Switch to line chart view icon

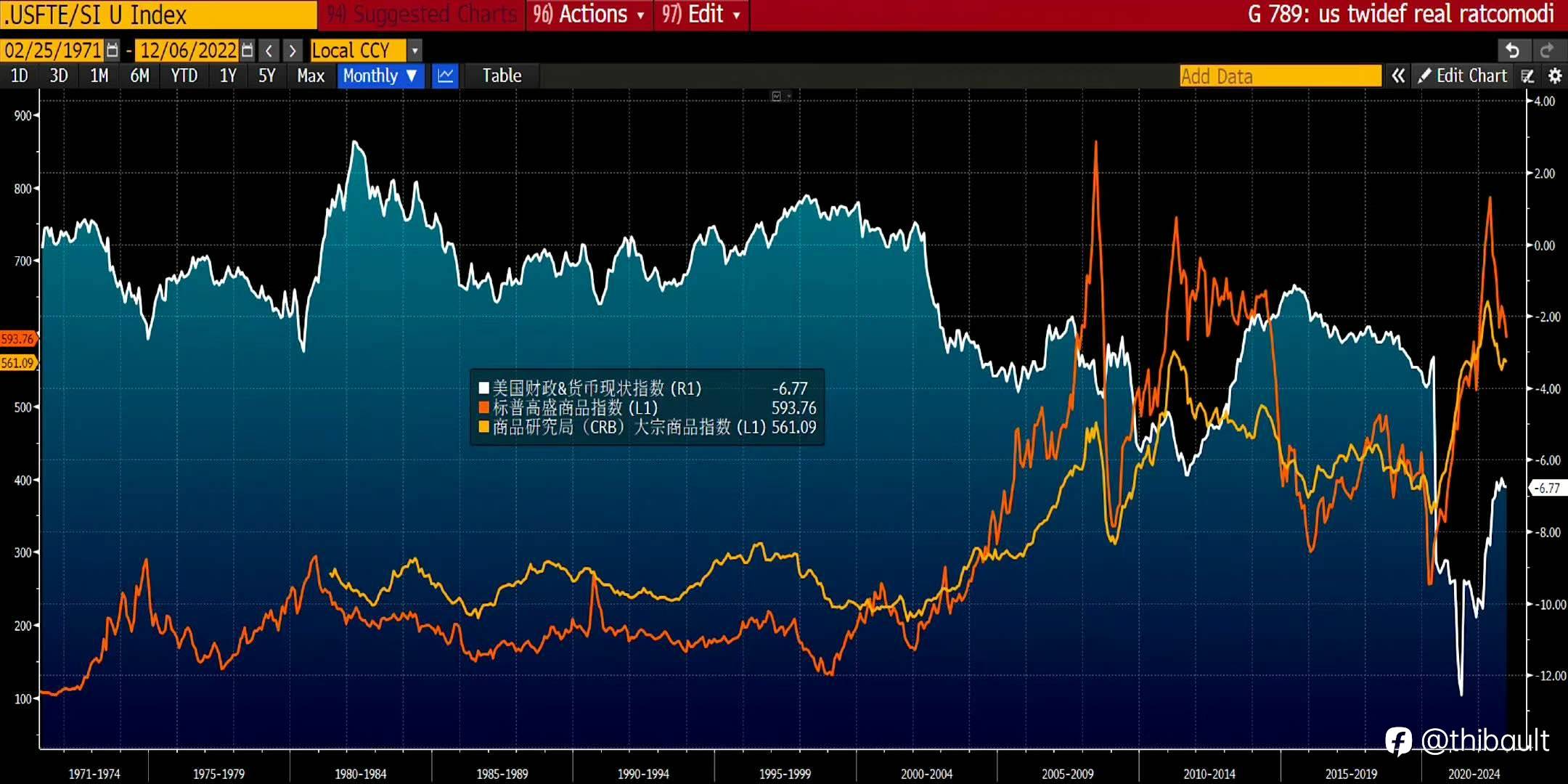pos(445,75)
